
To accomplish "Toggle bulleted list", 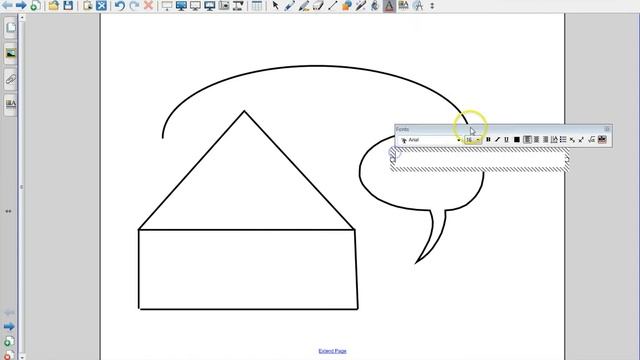I will (x=563, y=140).
